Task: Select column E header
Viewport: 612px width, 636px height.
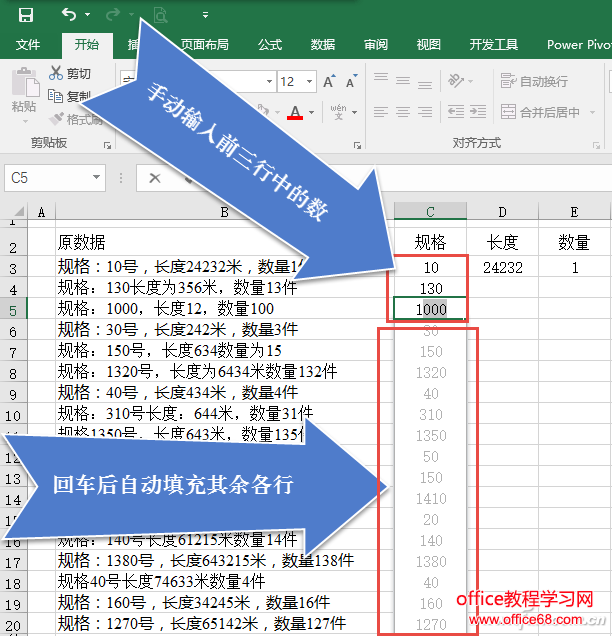Action: coord(575,211)
